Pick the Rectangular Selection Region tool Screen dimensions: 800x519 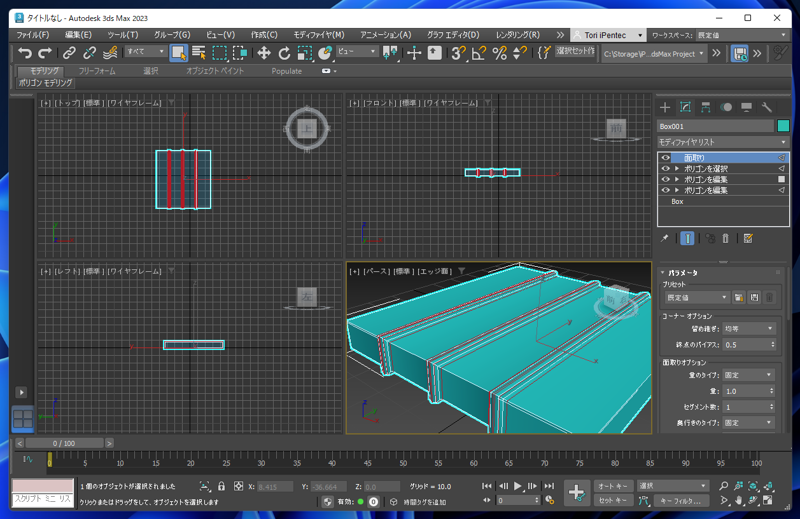pos(219,53)
